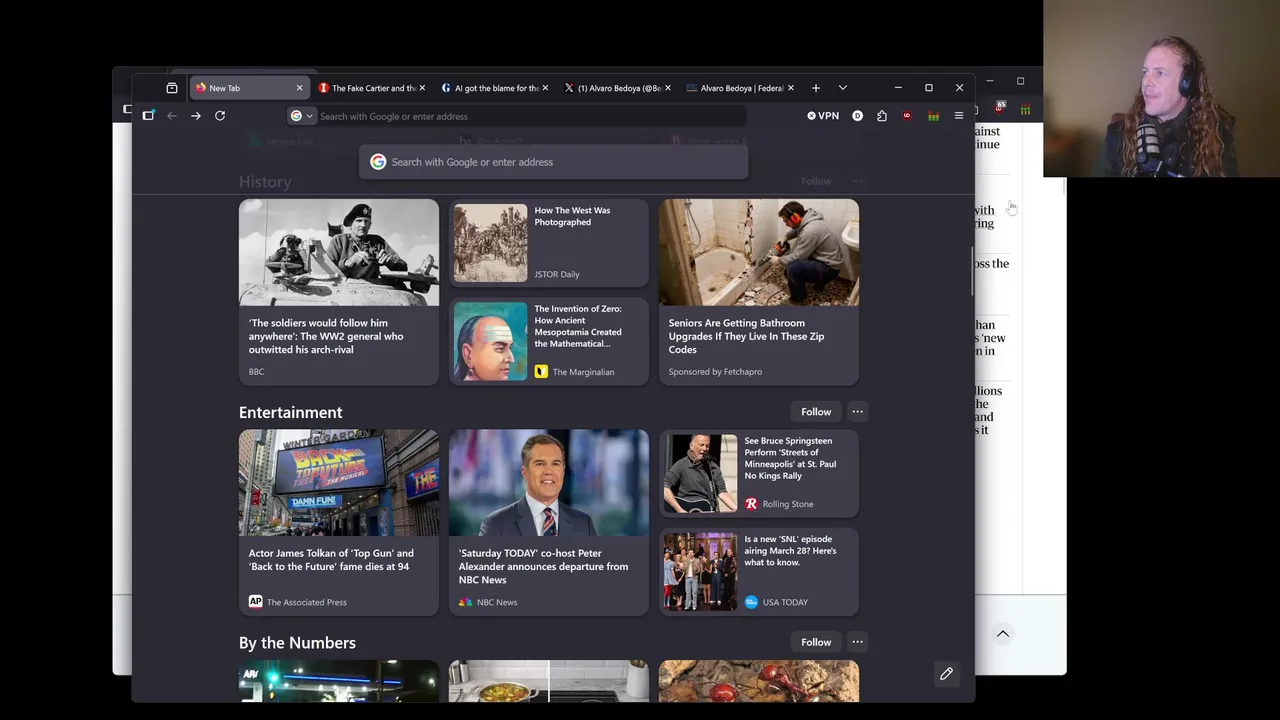Screen dimensions: 1280x720
Task: Open How The West Was Photographed story
Action: tap(548, 242)
